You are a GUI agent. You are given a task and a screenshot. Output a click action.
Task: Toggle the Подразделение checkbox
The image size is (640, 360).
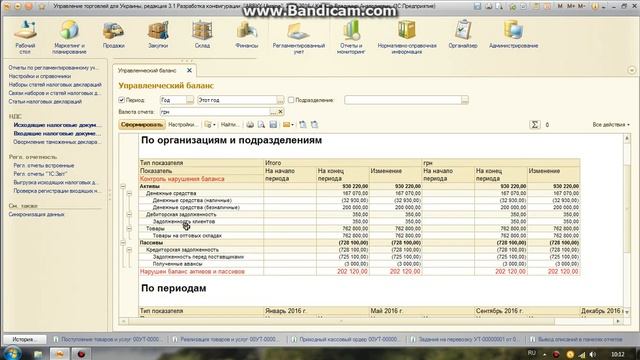pos(291,100)
